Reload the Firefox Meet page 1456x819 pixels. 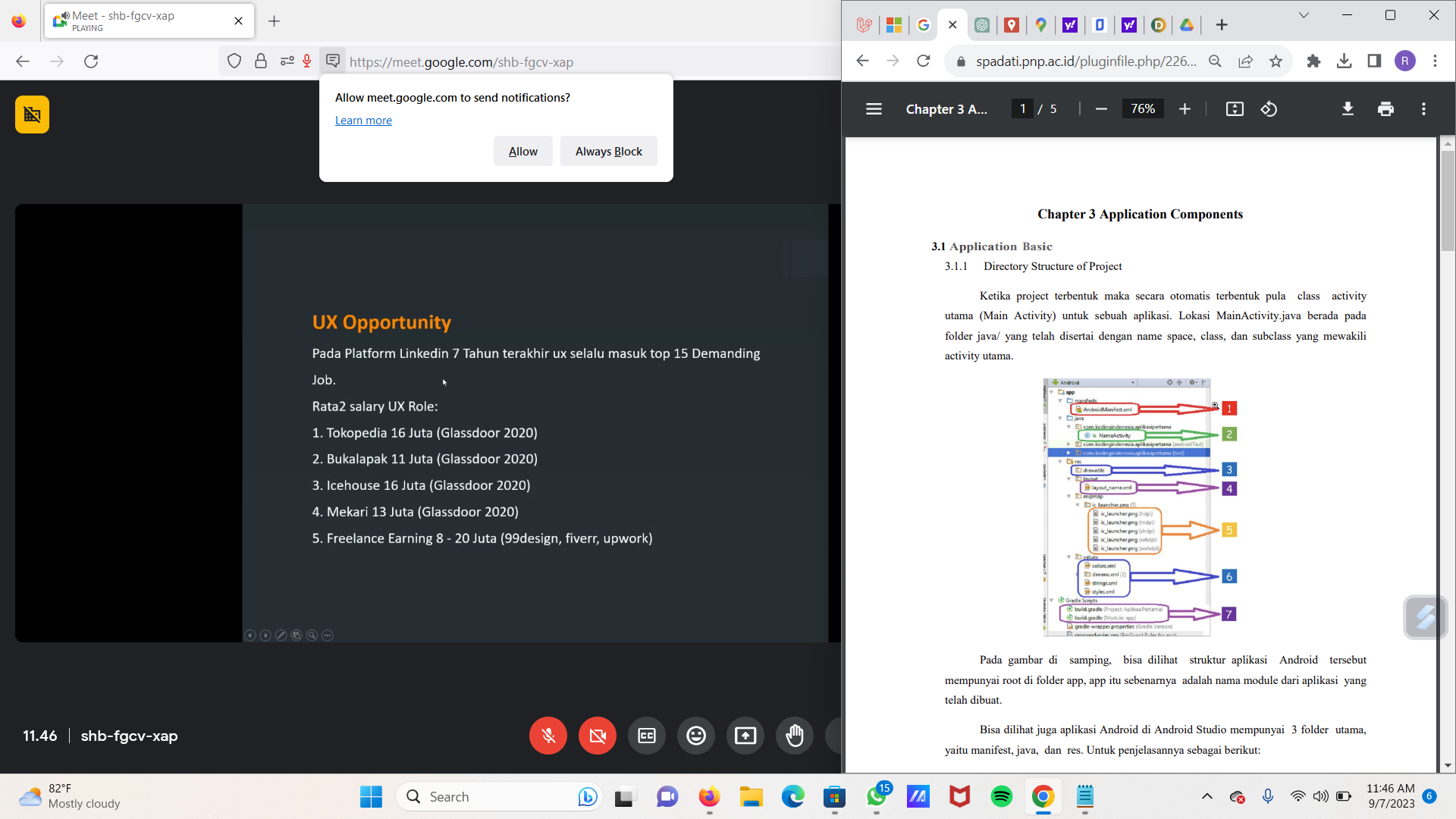pyautogui.click(x=91, y=61)
